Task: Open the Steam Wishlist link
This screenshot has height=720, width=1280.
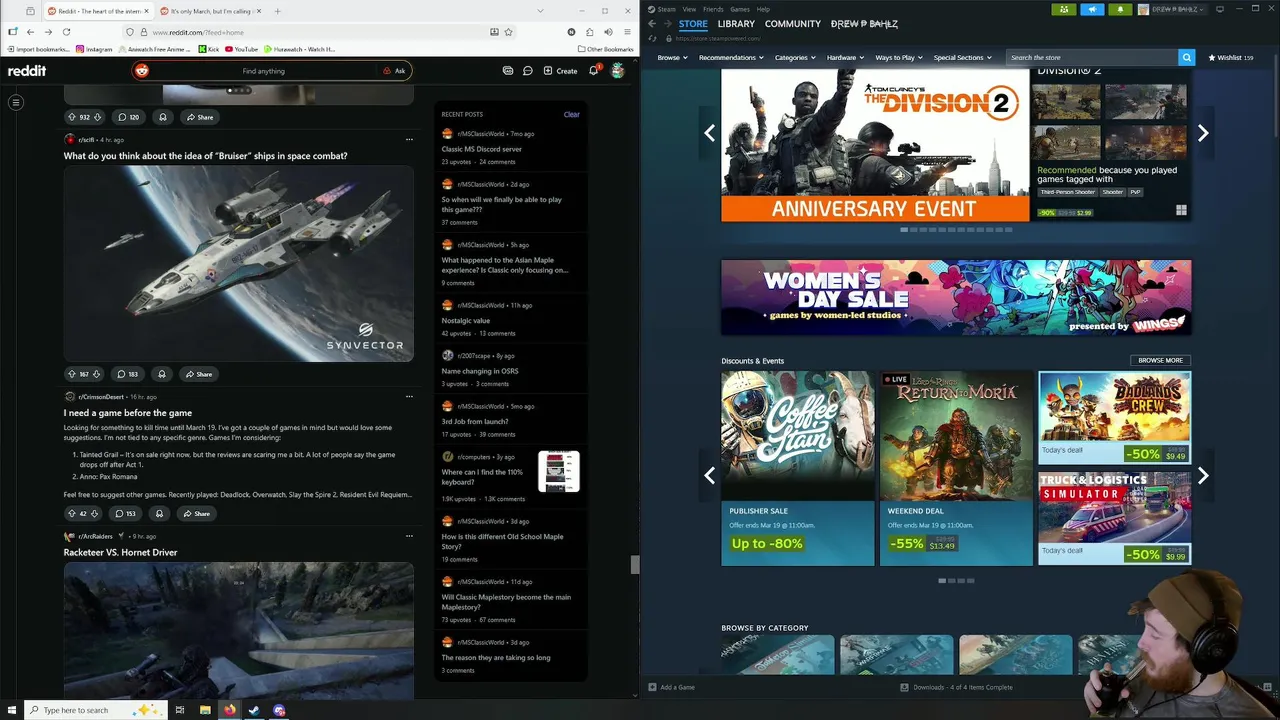Action: [x=1231, y=57]
